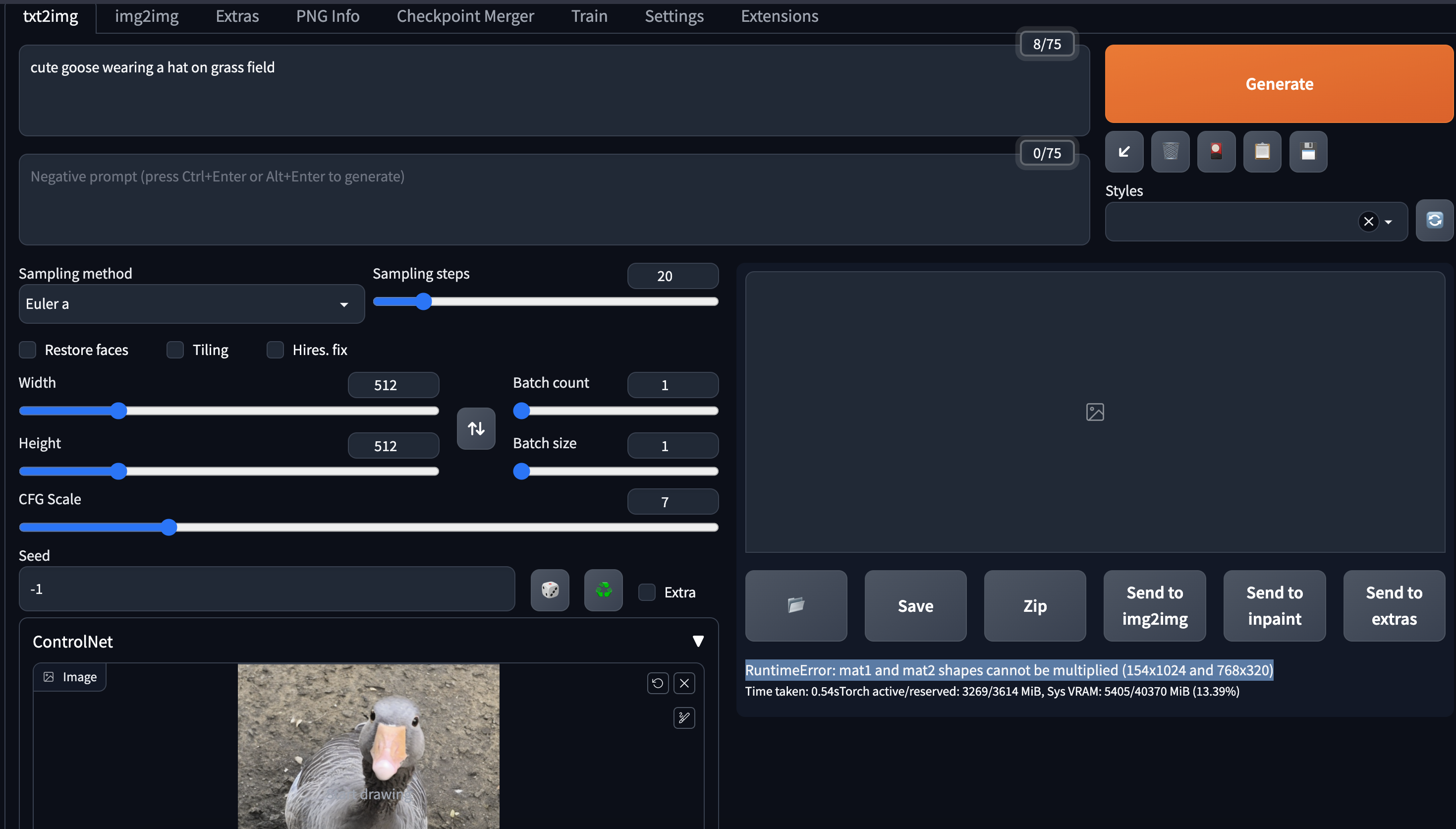Image resolution: width=1456 pixels, height=829 pixels.
Task: Click the Width value field
Action: tap(393, 385)
